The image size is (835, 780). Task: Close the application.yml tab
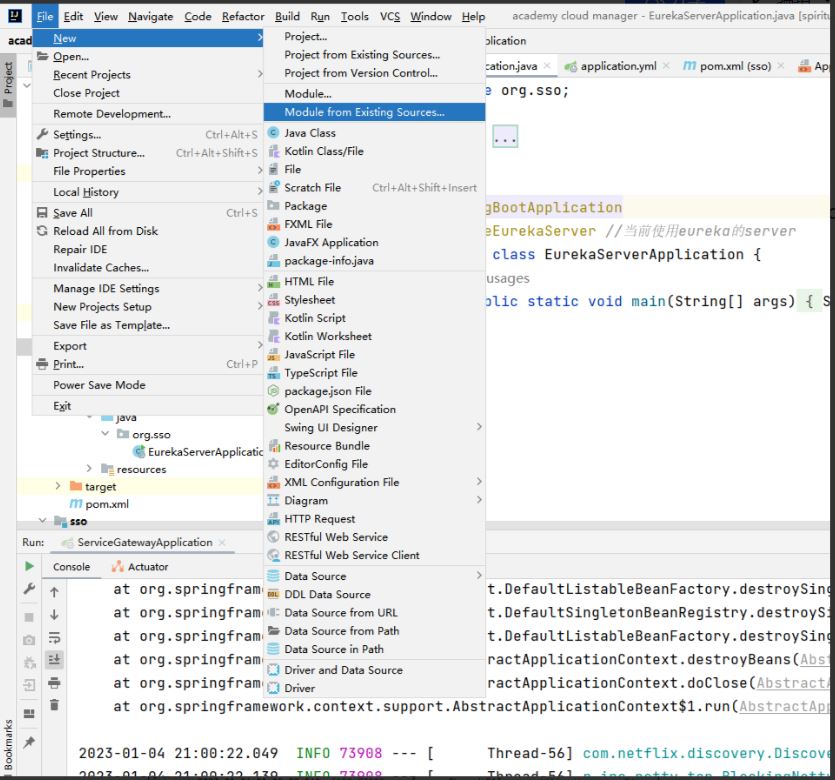[x=666, y=66]
